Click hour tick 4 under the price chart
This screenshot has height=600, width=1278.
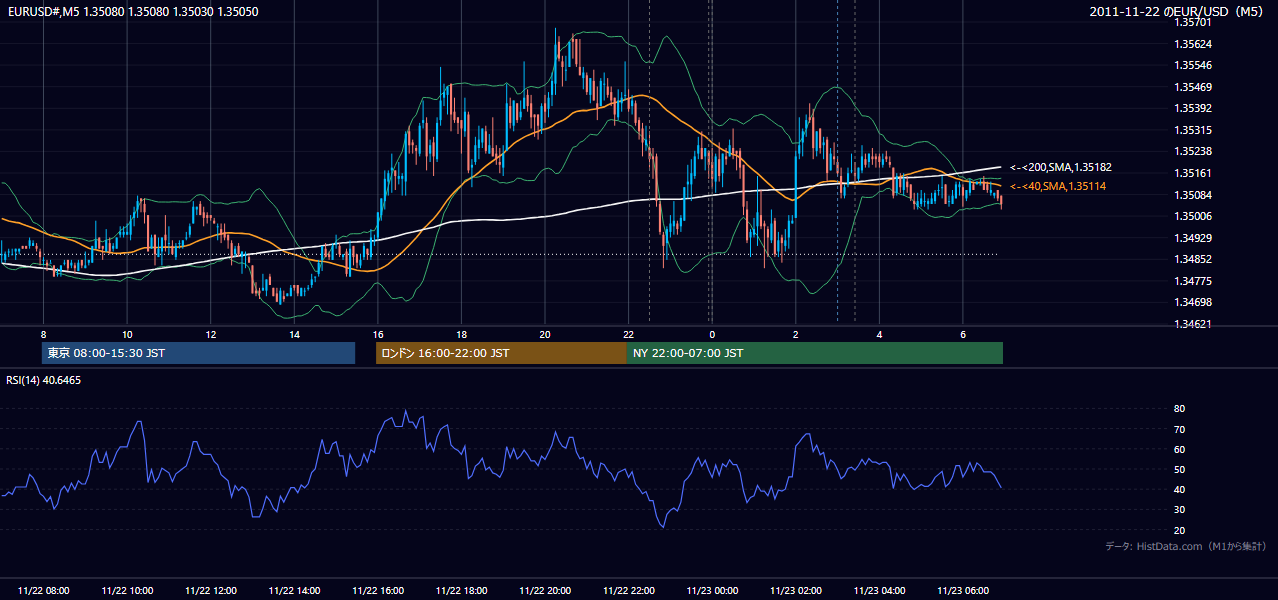coord(879,334)
